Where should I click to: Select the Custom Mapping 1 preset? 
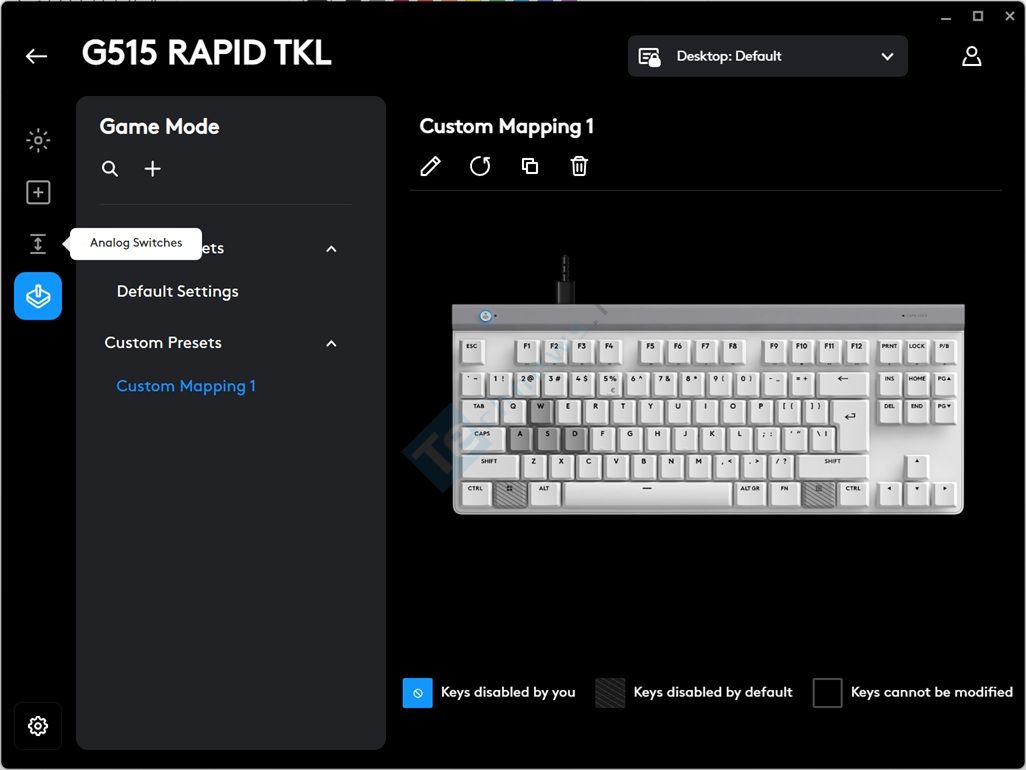point(186,386)
